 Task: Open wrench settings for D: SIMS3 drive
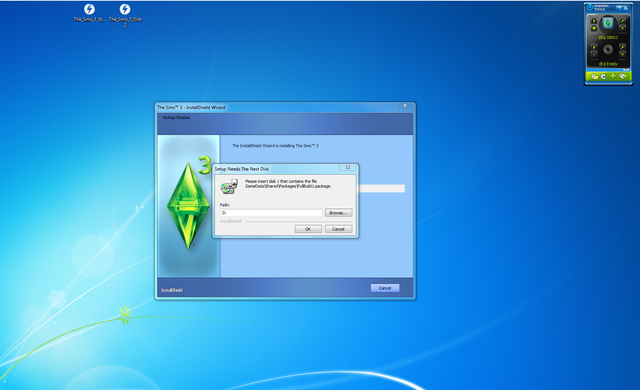coord(622,21)
